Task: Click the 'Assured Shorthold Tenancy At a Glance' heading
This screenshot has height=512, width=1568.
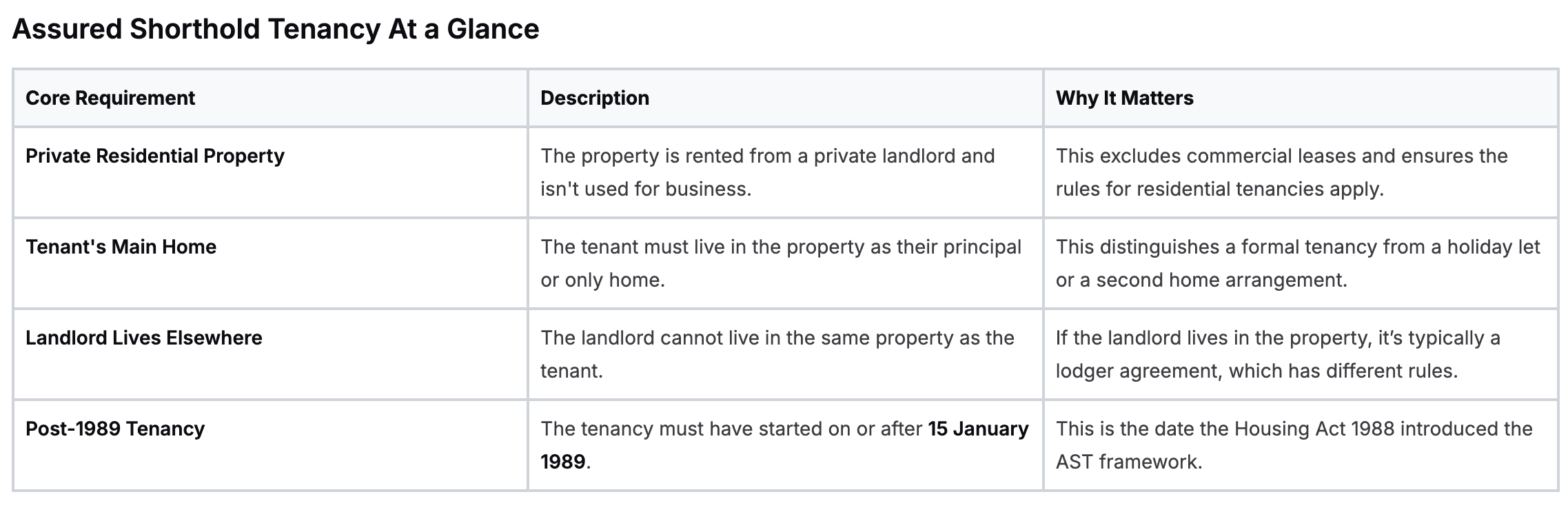Action: 276,30
